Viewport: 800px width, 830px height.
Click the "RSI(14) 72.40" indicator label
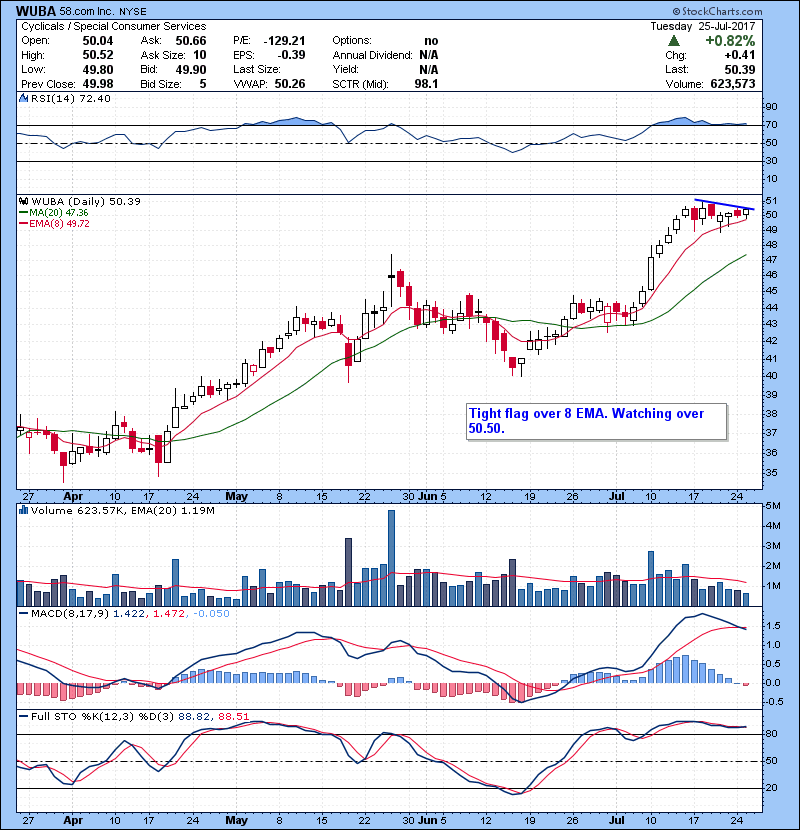coord(71,98)
